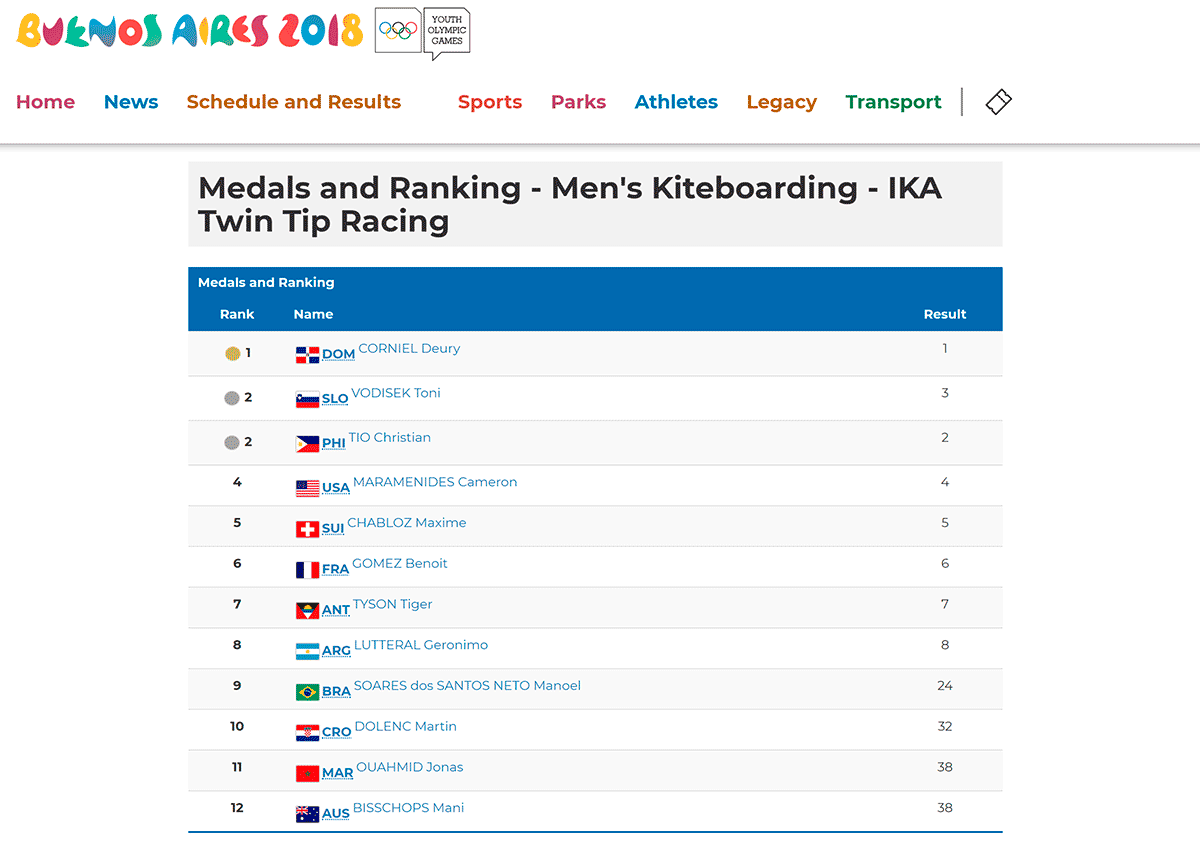
Task: Open athlete TIO Christian's profile
Action: pyautogui.click(x=390, y=438)
